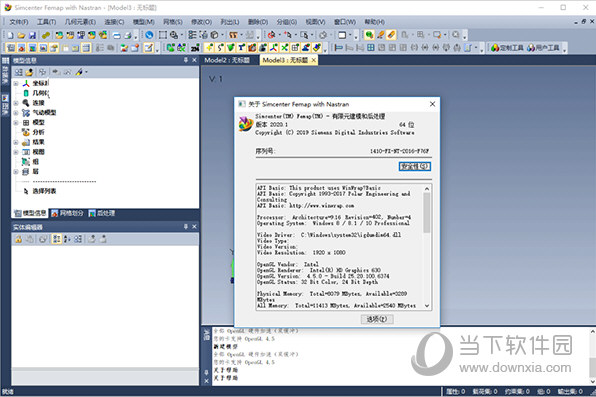Viewport: 596px width, 397px height.
Task: Toggle the highlighted green globe toolbar button
Action: [x=369, y=35]
